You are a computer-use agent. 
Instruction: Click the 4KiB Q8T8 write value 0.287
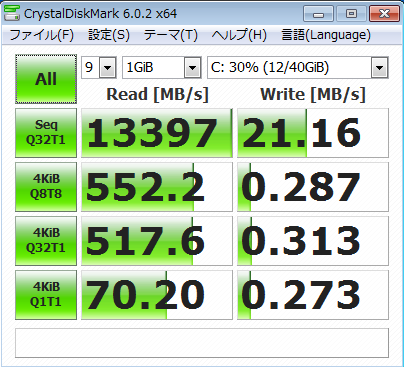pyautogui.click(x=313, y=187)
